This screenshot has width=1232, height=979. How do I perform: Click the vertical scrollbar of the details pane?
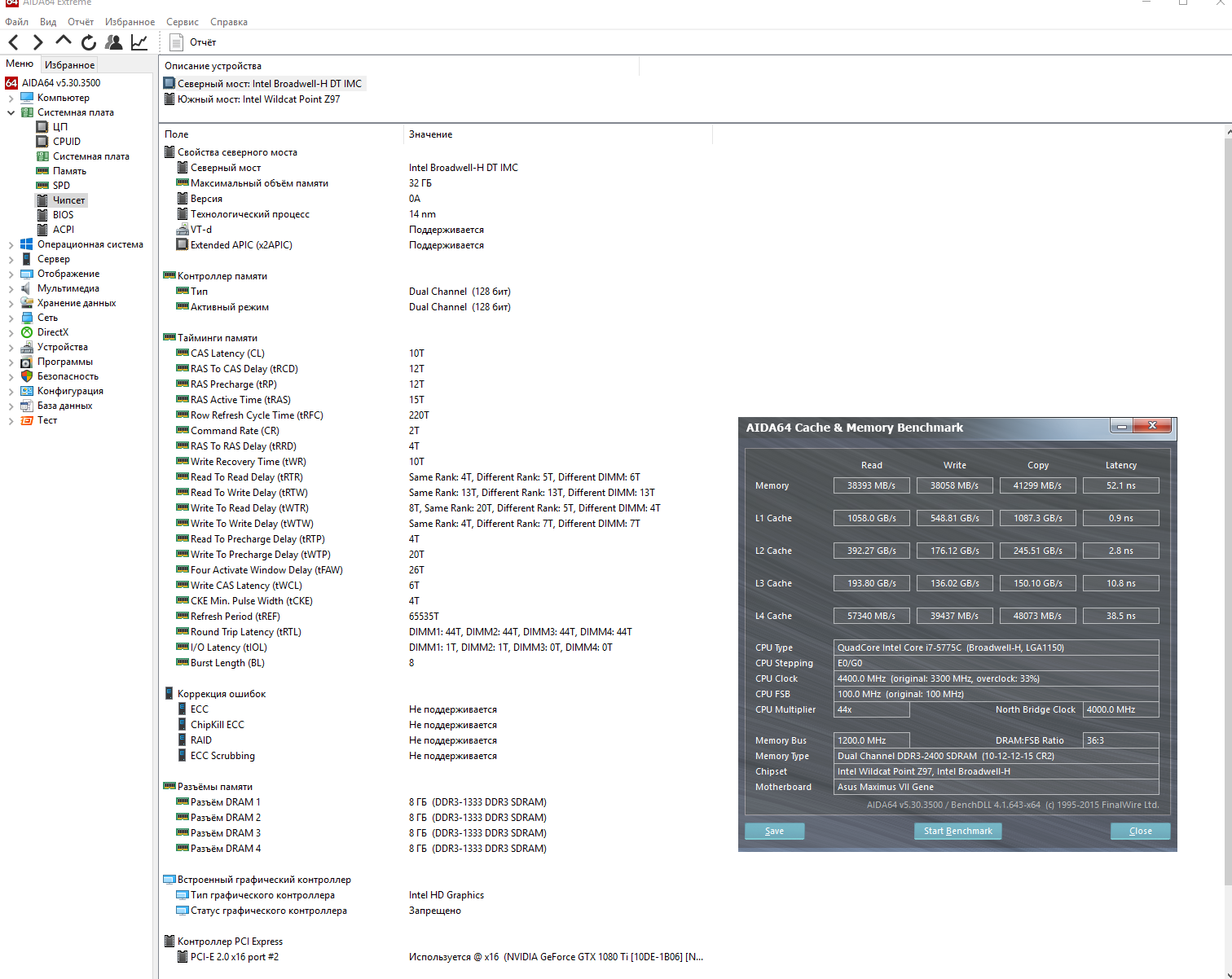coord(1228,511)
